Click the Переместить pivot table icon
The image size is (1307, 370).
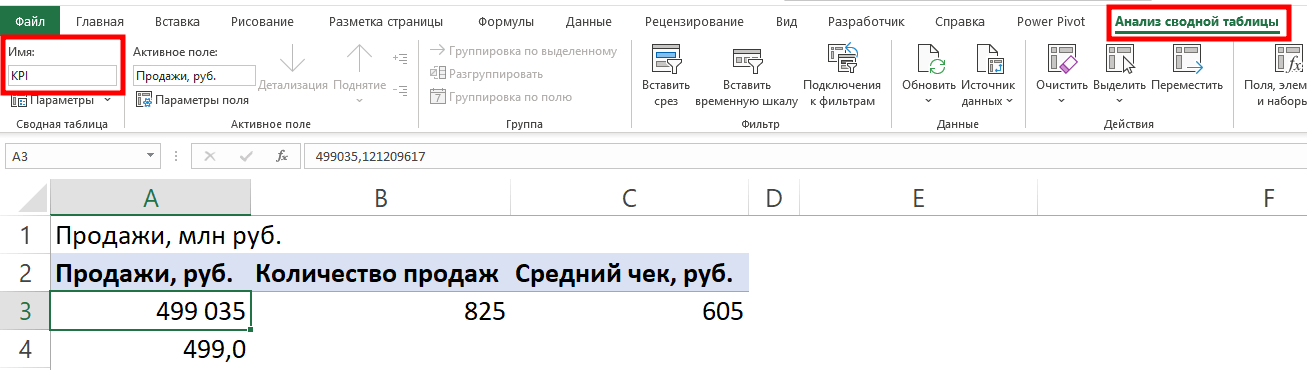pyautogui.click(x=1186, y=60)
